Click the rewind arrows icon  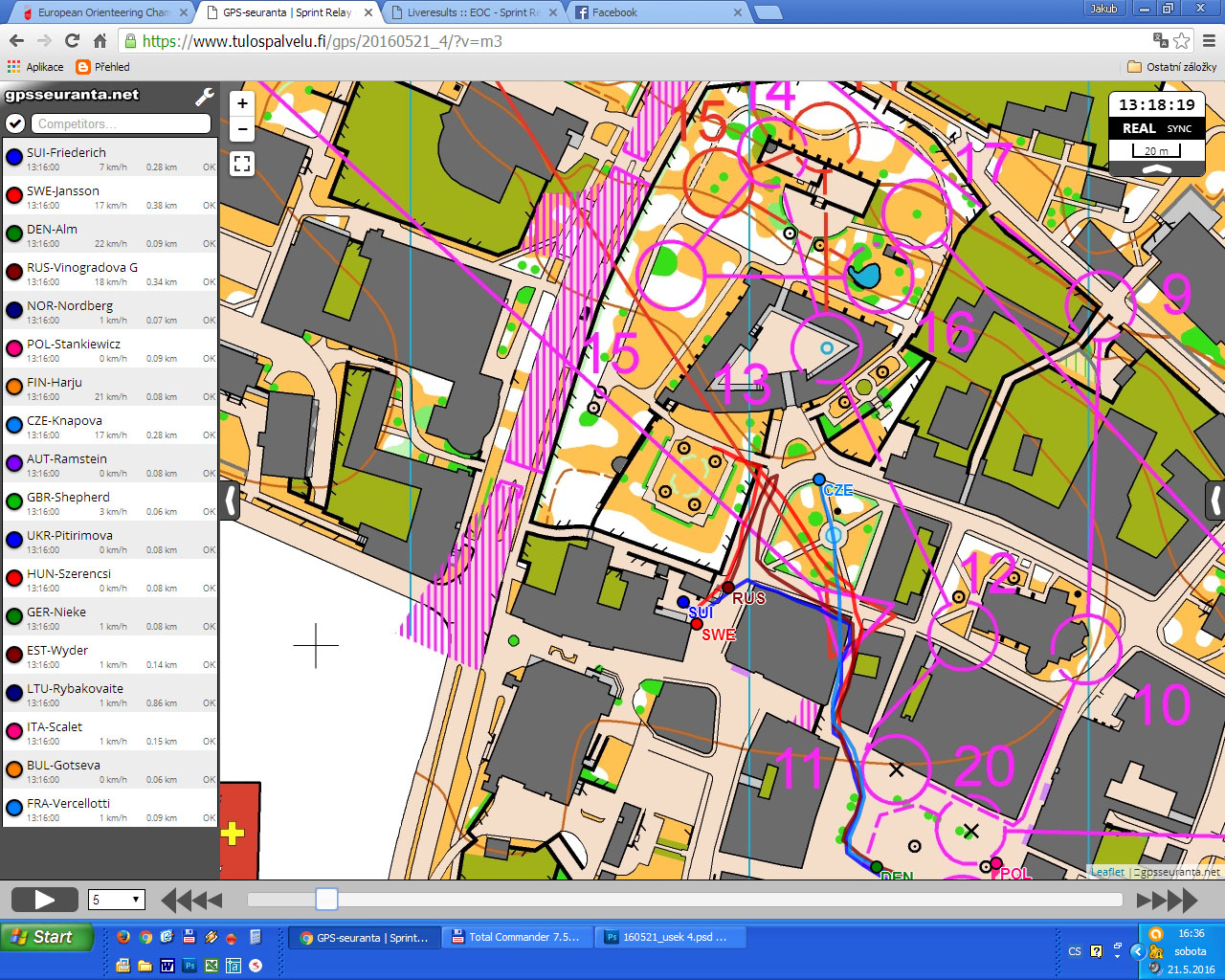[191, 900]
